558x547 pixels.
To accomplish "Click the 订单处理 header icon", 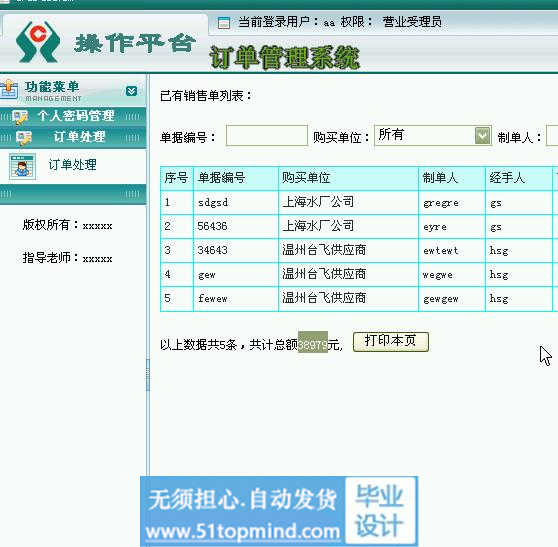I will tap(23, 138).
